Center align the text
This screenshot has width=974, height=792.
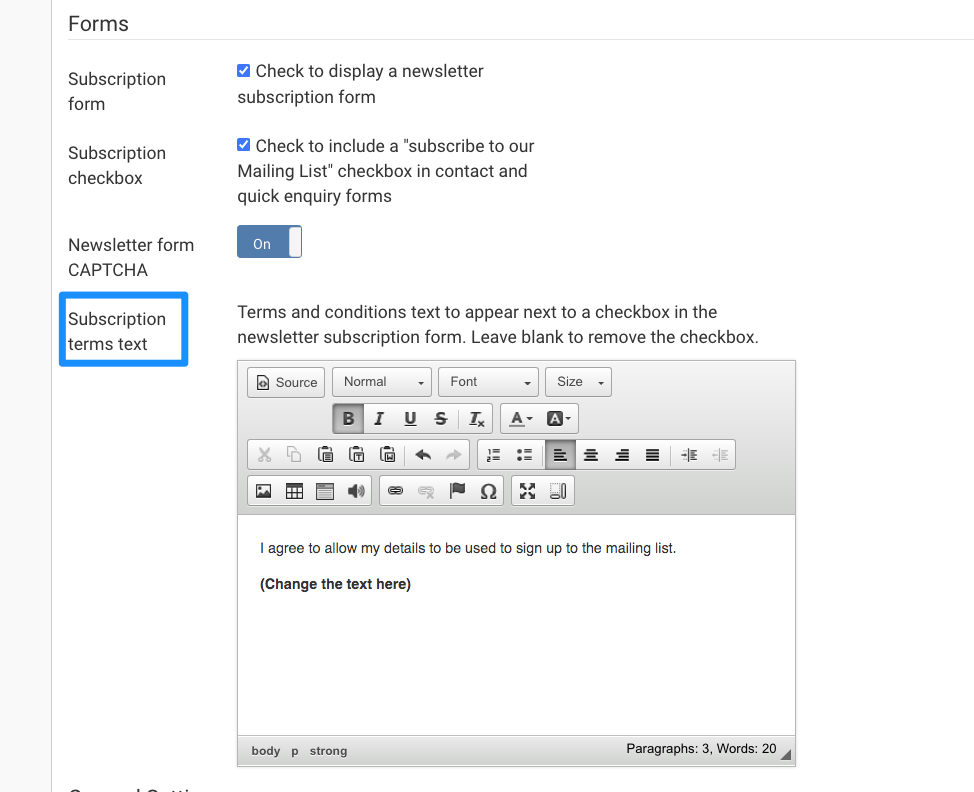[x=591, y=455]
